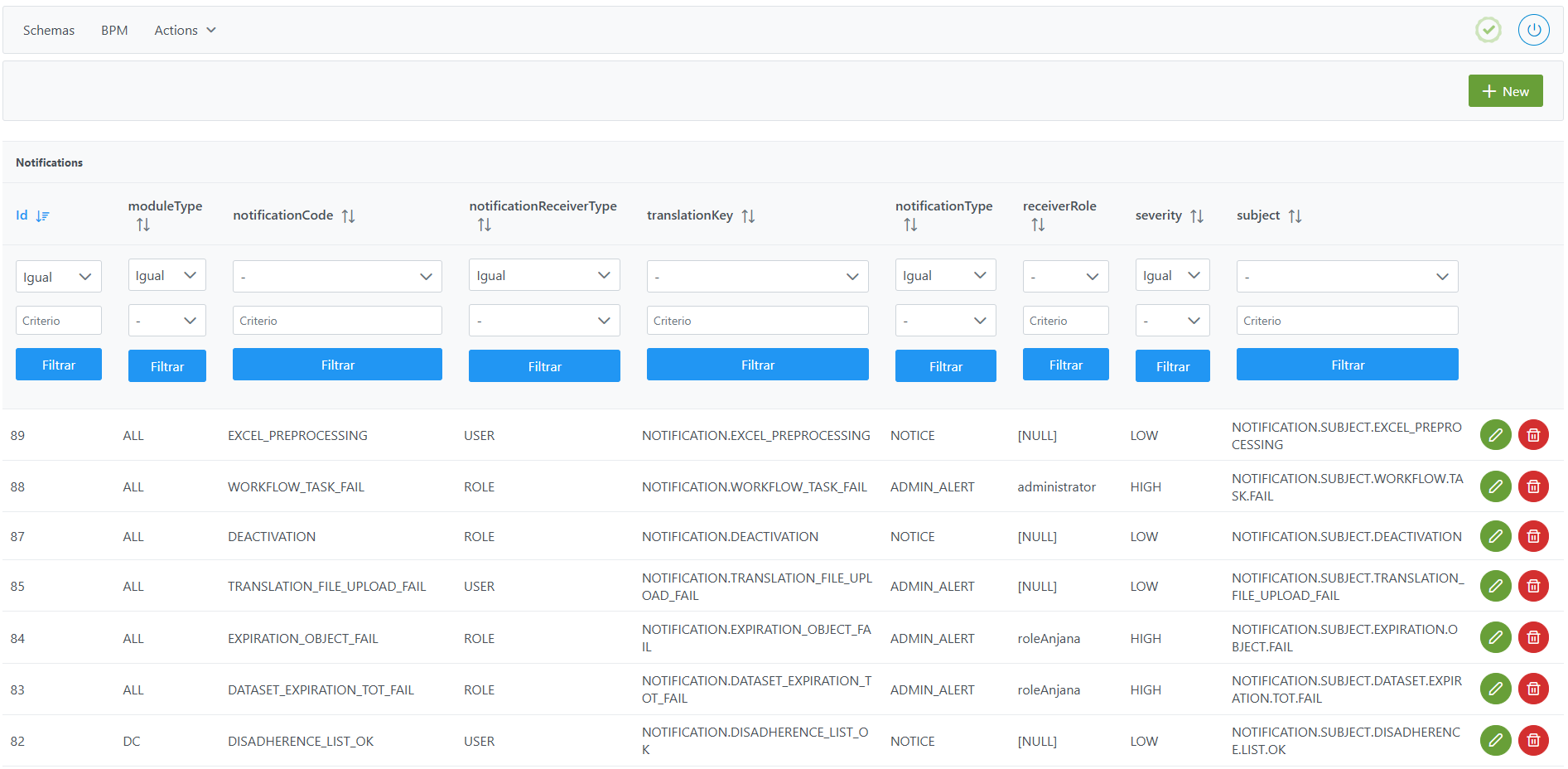Edit the EXCEL_PREPROCESSING notification row
Viewport: 1568px width, 769px height.
[x=1495, y=435]
